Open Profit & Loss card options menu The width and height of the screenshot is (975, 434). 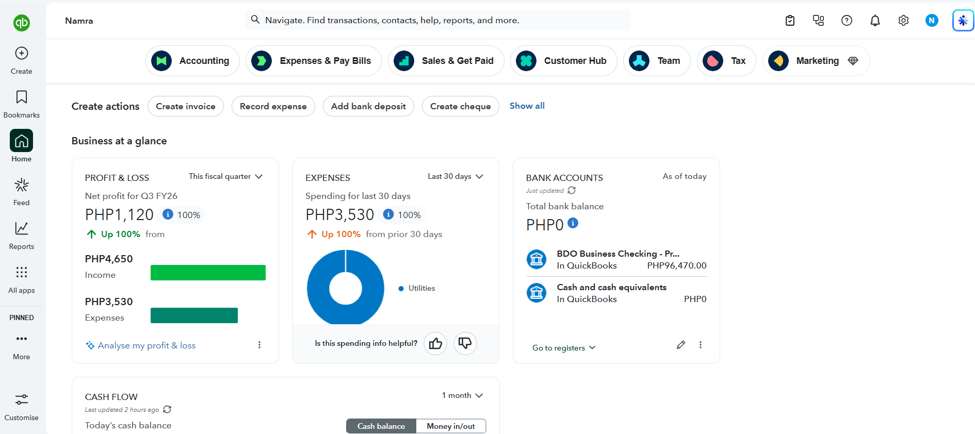coord(259,345)
